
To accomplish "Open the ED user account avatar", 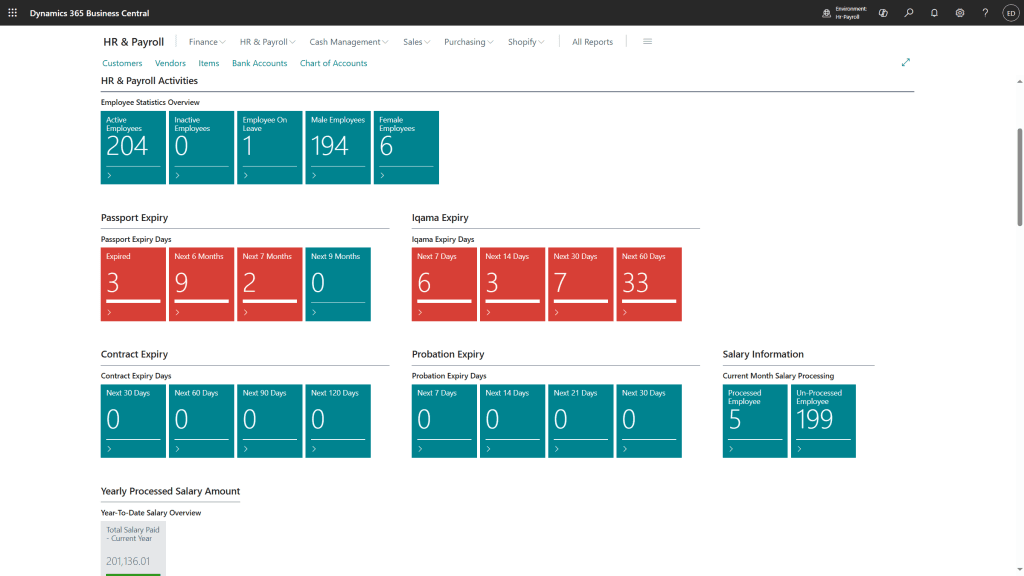I will (x=1010, y=13).
